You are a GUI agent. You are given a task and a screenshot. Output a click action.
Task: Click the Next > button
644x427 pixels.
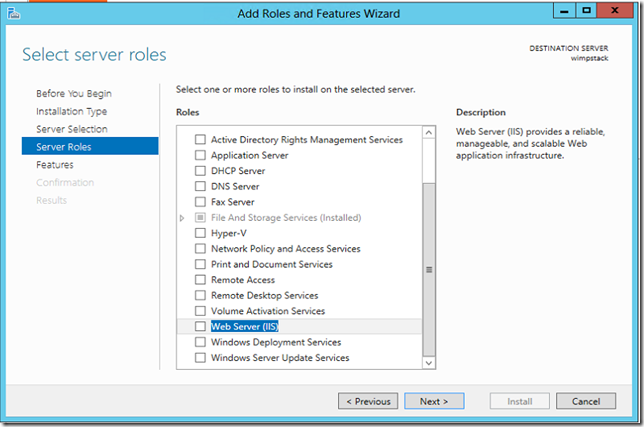tap(434, 401)
